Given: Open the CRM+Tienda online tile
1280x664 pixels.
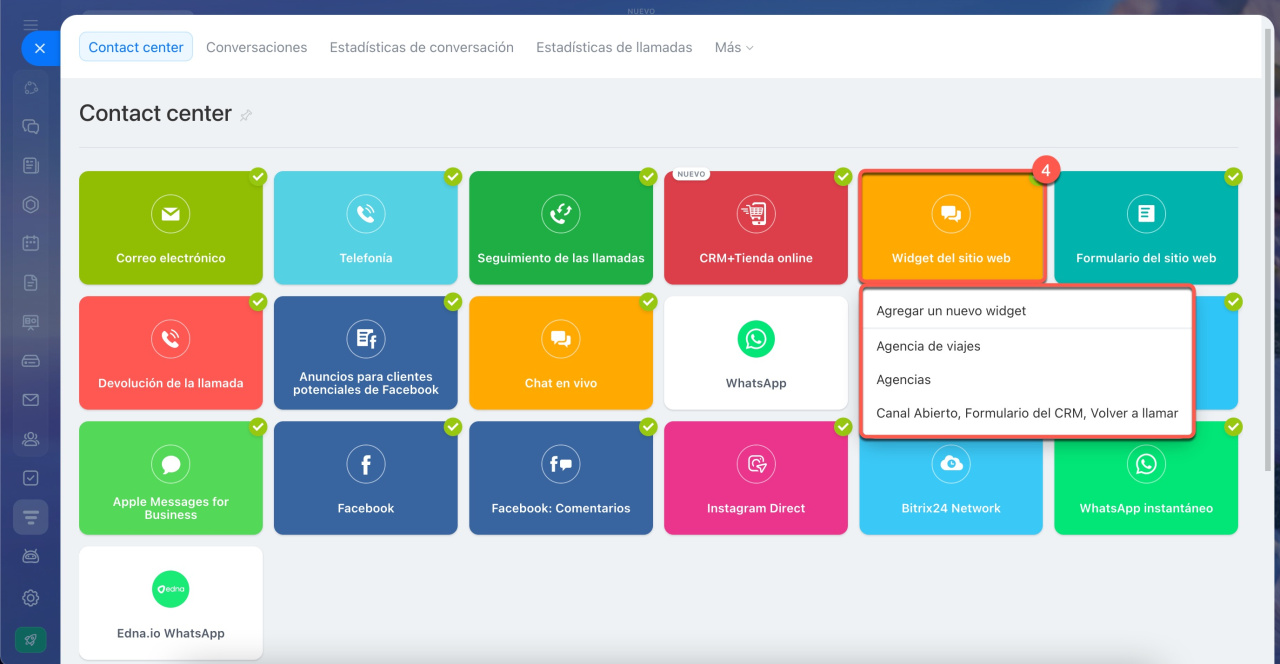Looking at the screenshot, I should tap(756, 228).
